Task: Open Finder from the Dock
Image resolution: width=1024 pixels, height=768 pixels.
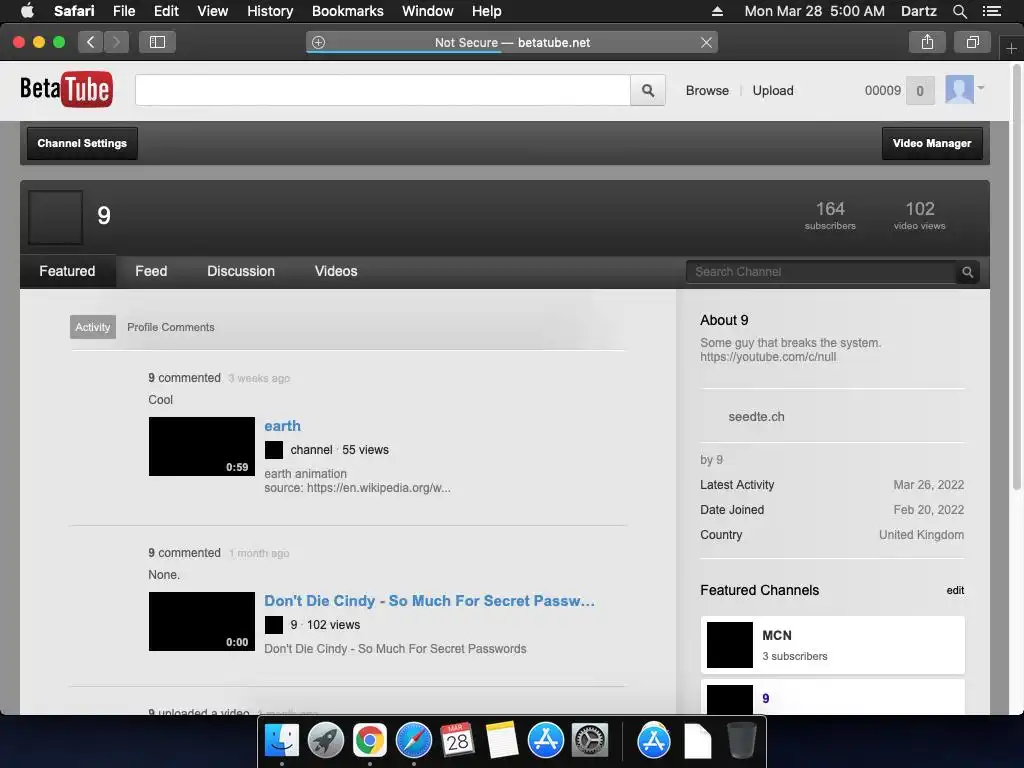Action: 281,740
